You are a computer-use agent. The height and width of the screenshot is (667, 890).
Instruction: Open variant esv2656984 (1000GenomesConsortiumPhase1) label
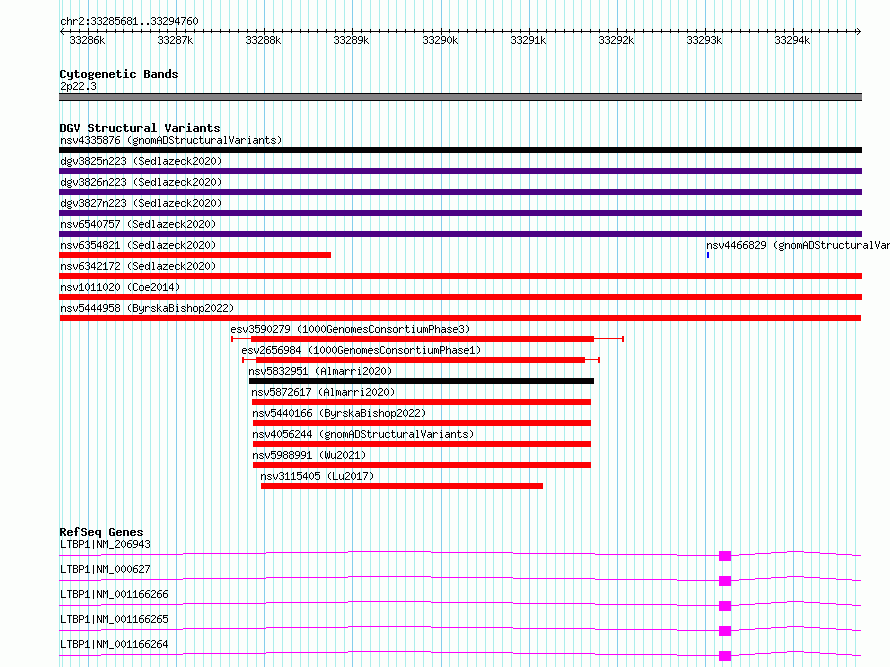[361, 350]
